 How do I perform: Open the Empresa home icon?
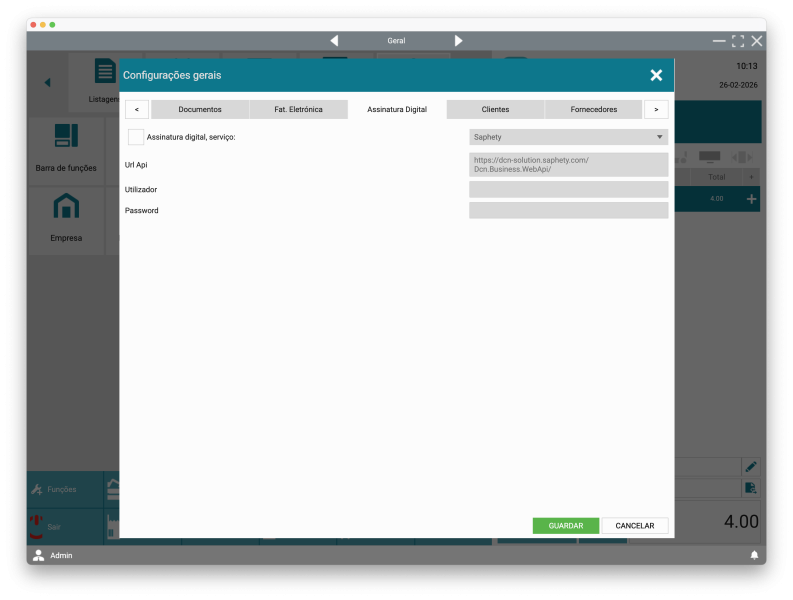(x=66, y=207)
